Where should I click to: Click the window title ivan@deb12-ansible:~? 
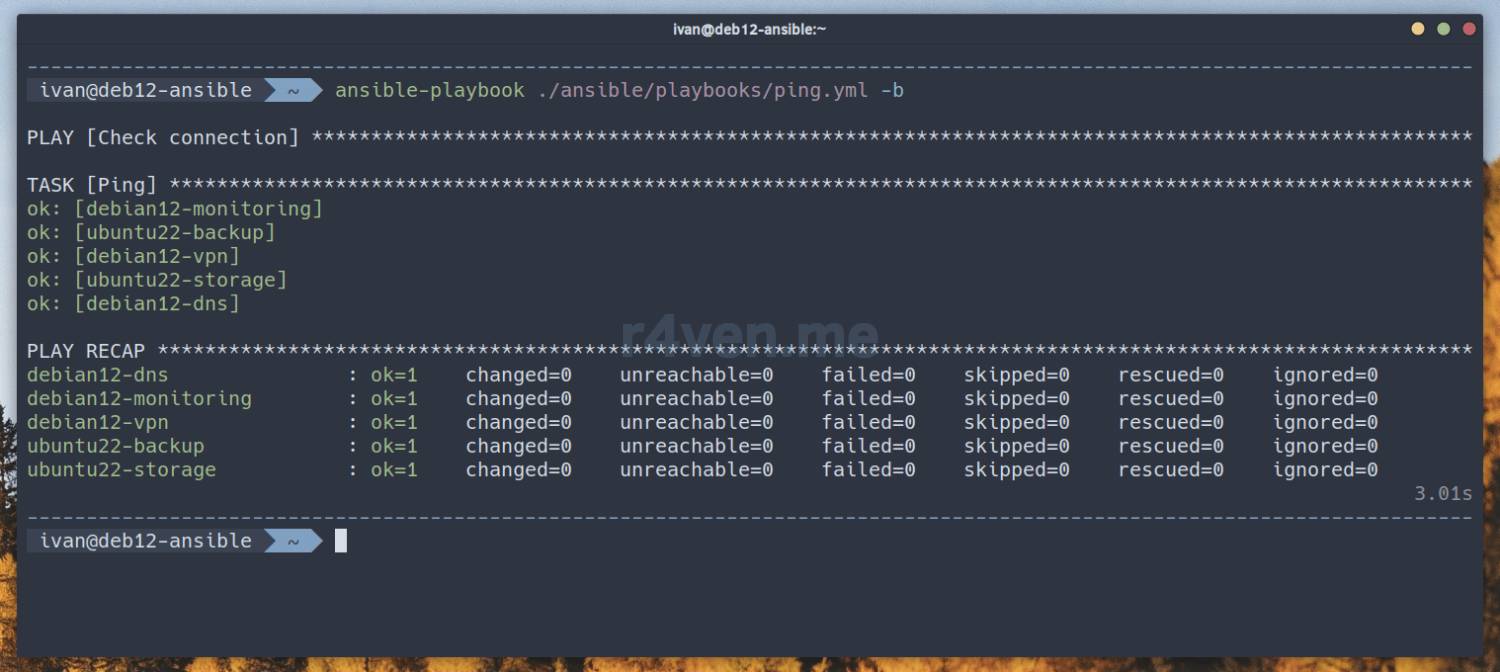point(749,29)
